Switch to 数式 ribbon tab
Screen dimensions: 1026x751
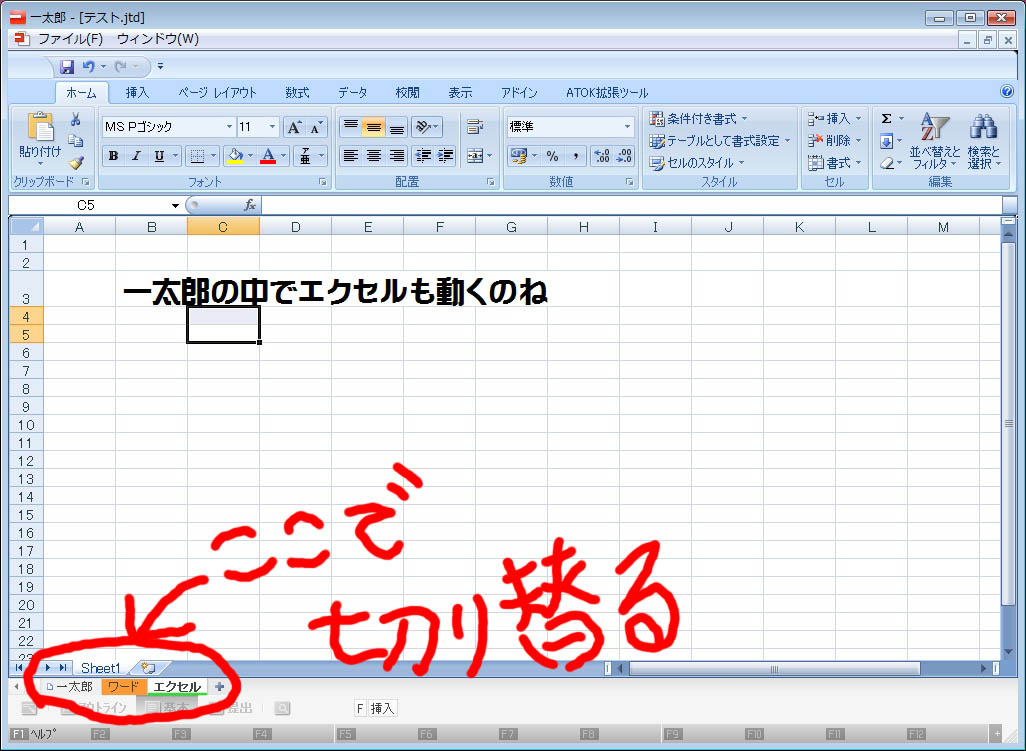(297, 93)
